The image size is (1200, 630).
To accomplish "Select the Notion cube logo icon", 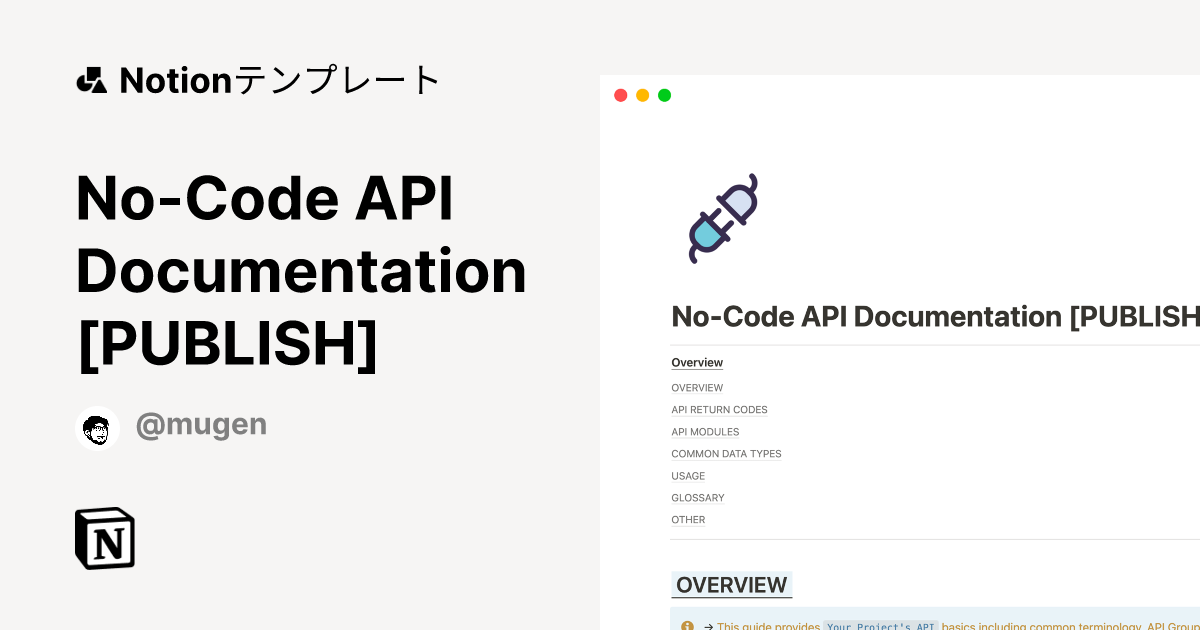I will [105, 538].
